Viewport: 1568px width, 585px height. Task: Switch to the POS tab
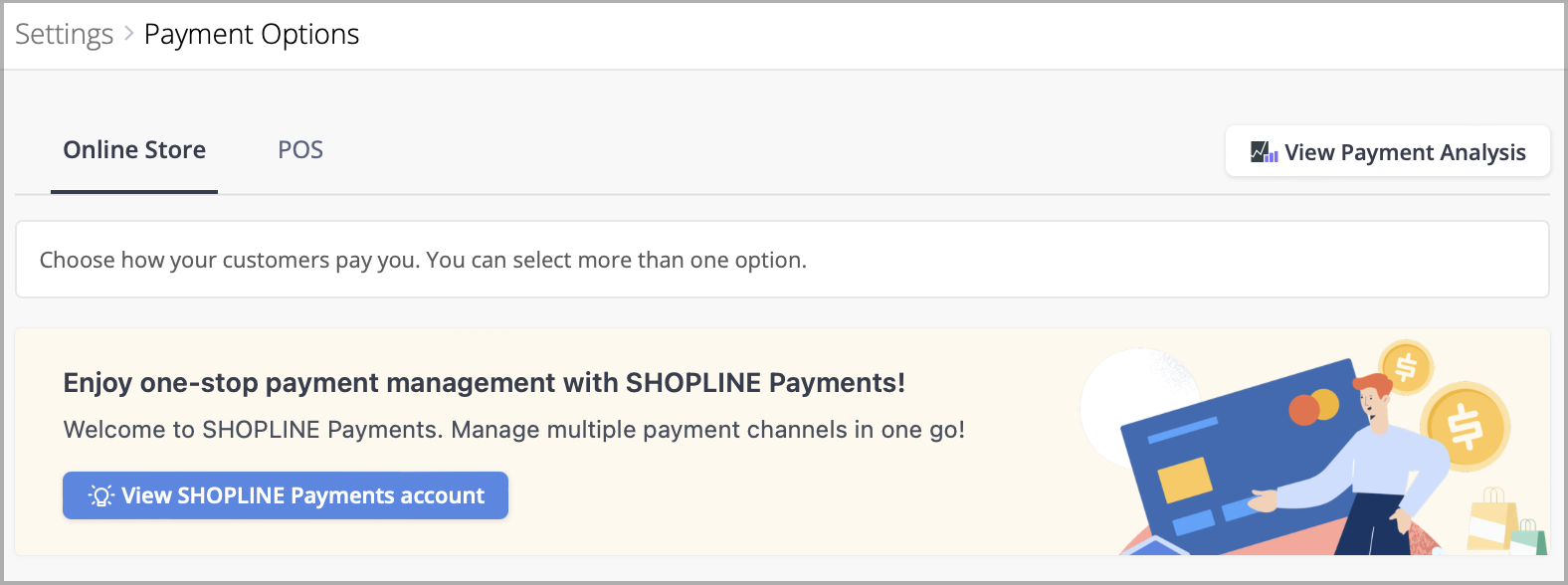coord(300,150)
